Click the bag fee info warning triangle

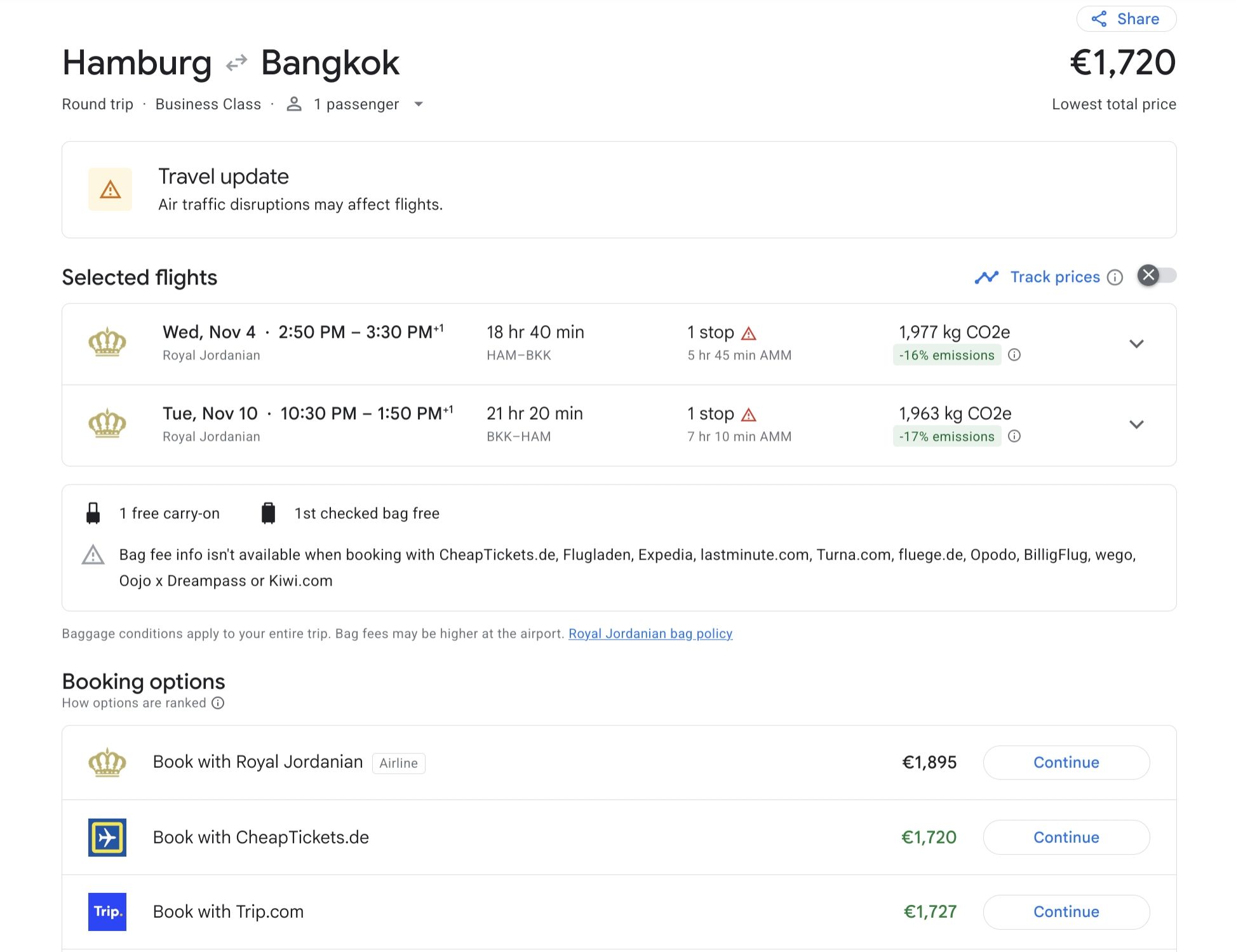point(93,555)
